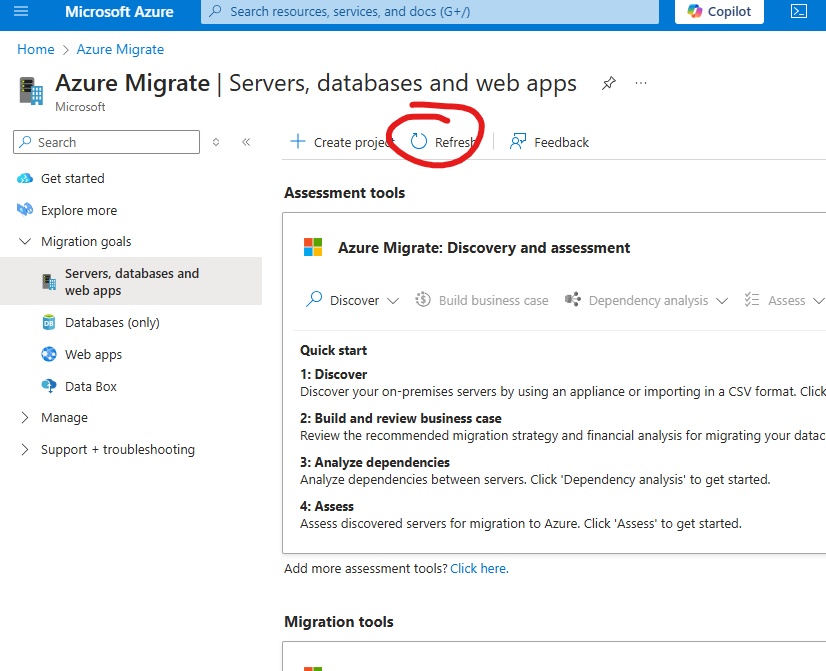The image size is (826, 671).
Task: Select Web apps in sidebar
Action: [x=93, y=355]
